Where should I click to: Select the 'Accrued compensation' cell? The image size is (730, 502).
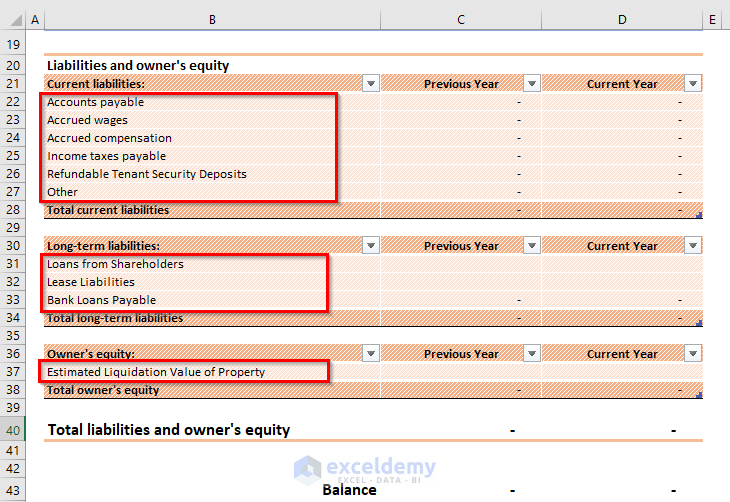tap(212, 138)
